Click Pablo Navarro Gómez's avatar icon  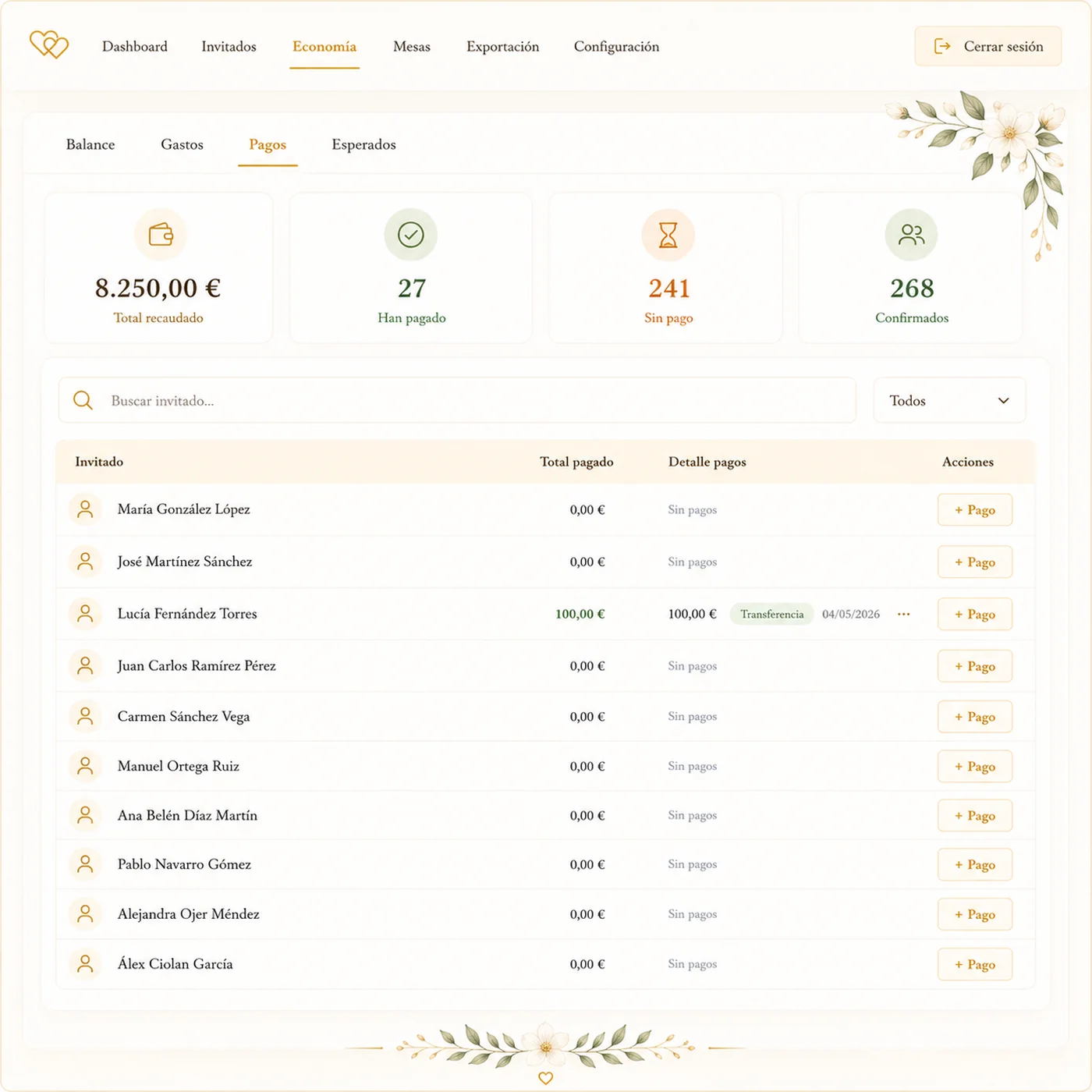86,864
